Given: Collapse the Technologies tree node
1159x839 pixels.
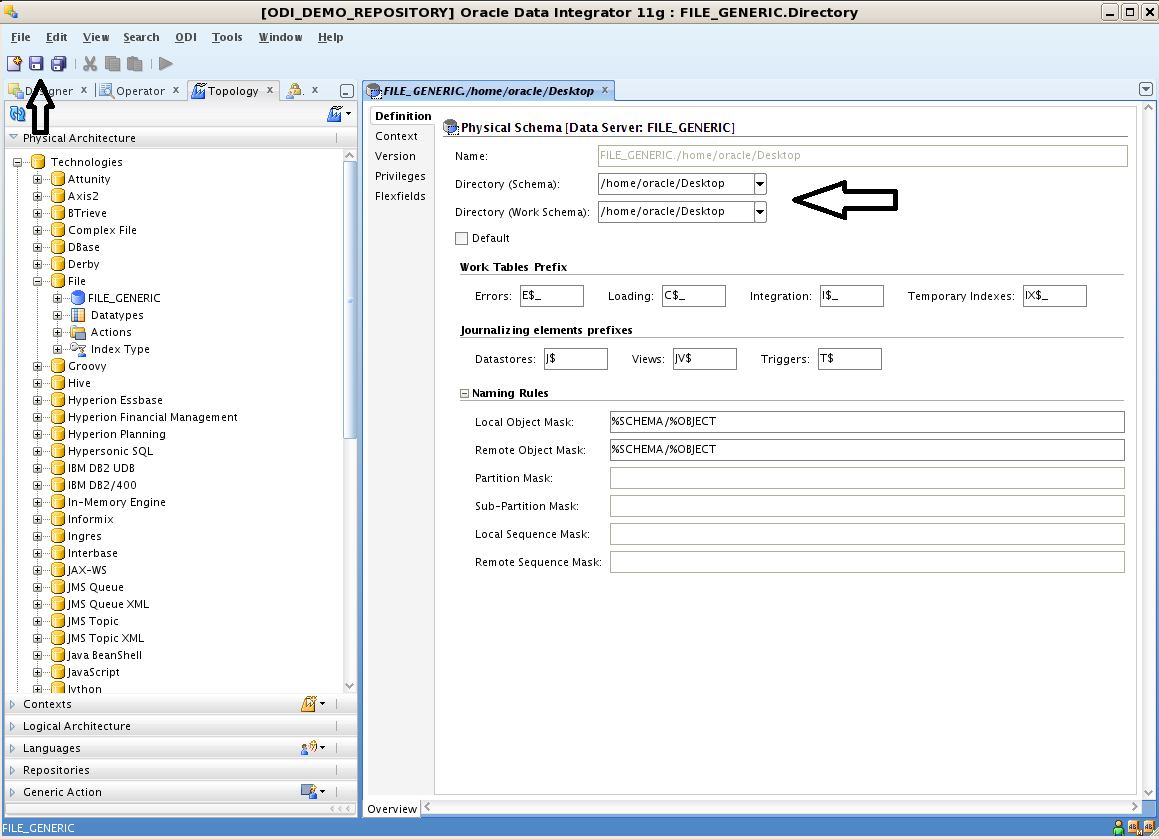Looking at the screenshot, I should click(x=18, y=162).
